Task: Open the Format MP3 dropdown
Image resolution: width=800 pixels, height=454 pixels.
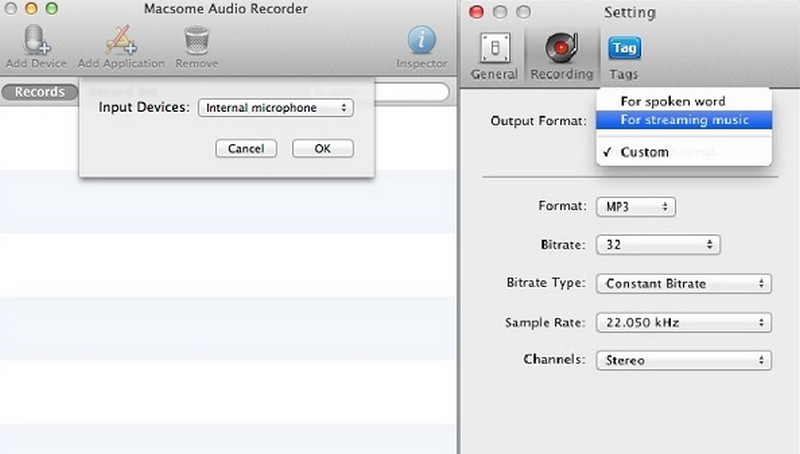Action: coord(636,207)
